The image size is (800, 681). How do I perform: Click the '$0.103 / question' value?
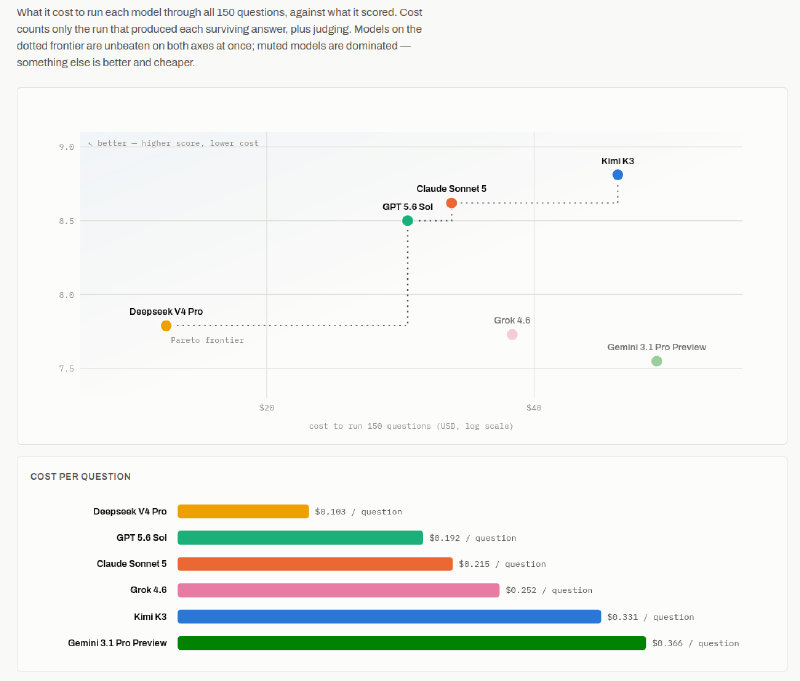coord(358,512)
